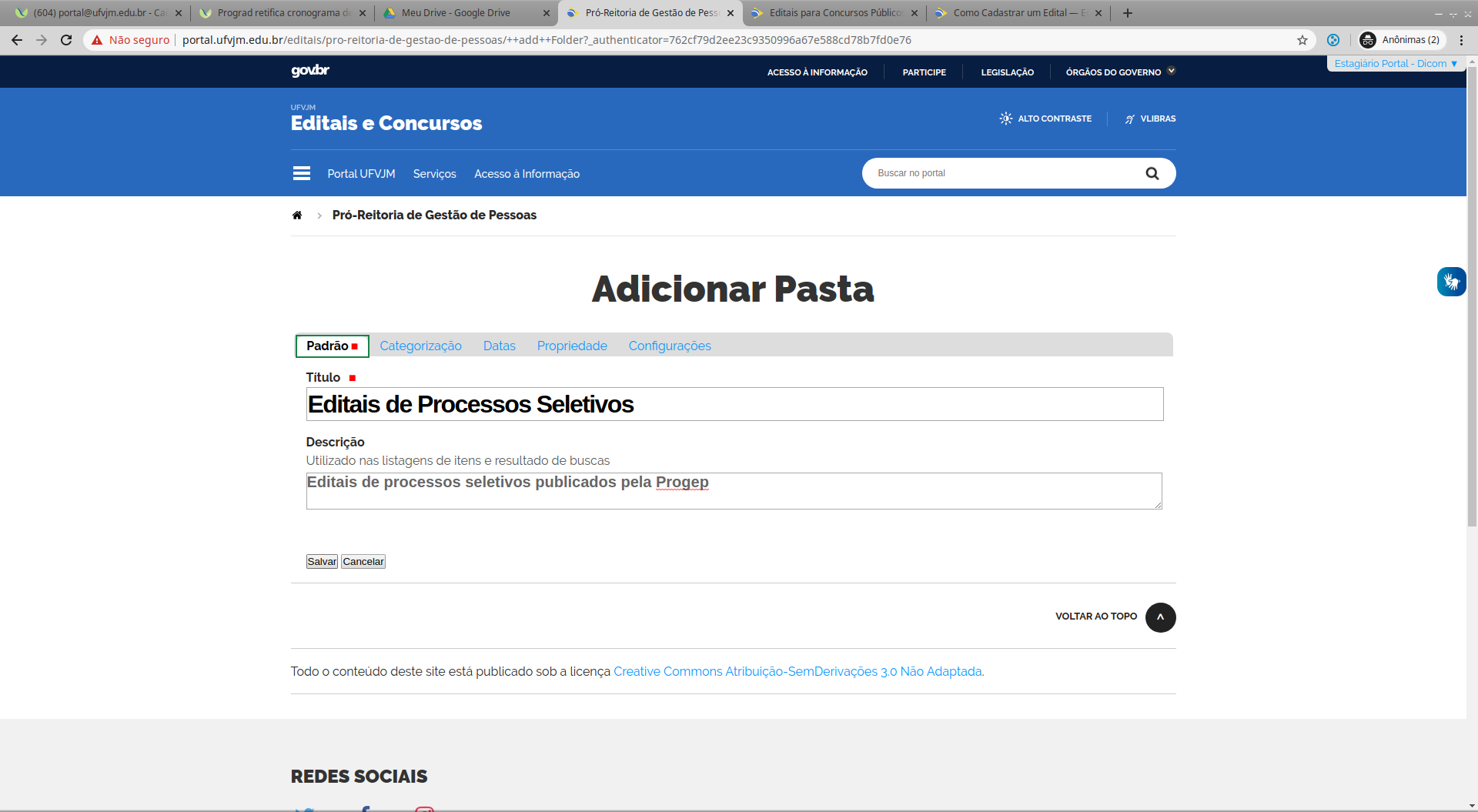Open the hamburger menu icon

click(x=301, y=173)
